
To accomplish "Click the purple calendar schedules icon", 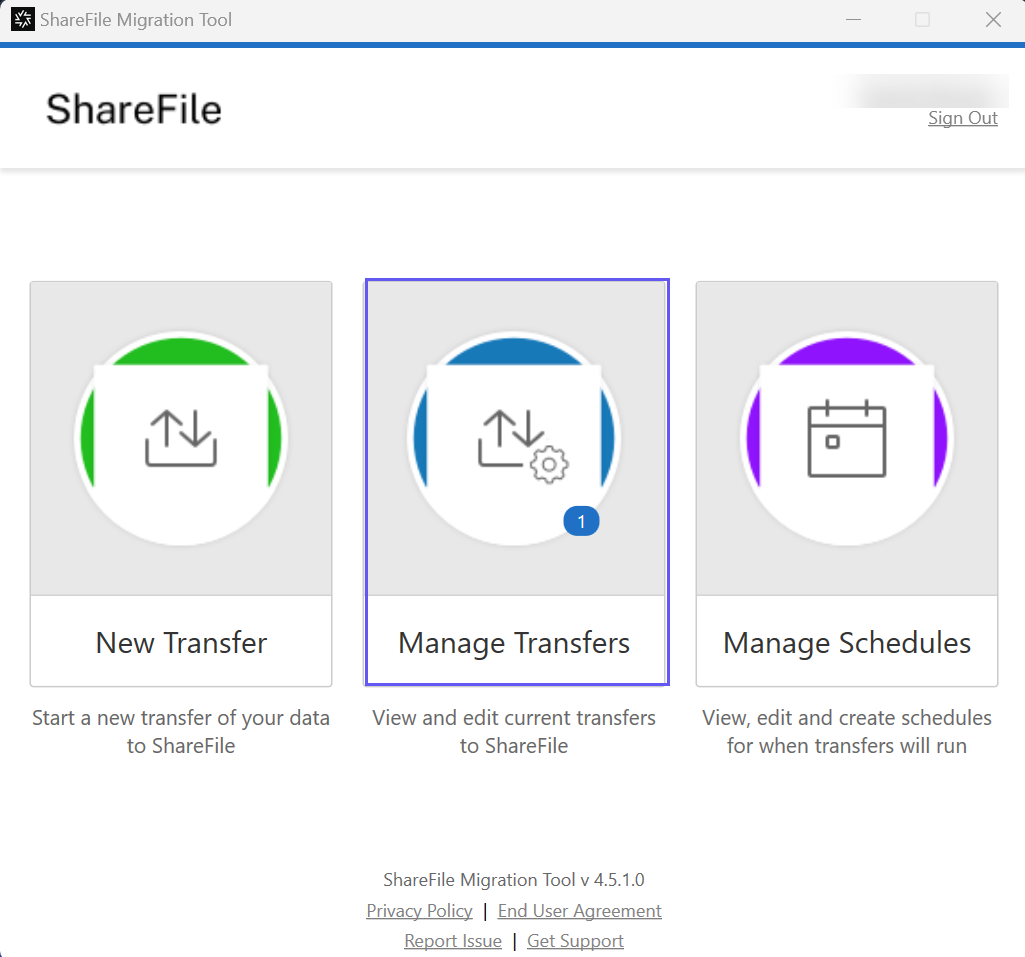I will point(847,438).
